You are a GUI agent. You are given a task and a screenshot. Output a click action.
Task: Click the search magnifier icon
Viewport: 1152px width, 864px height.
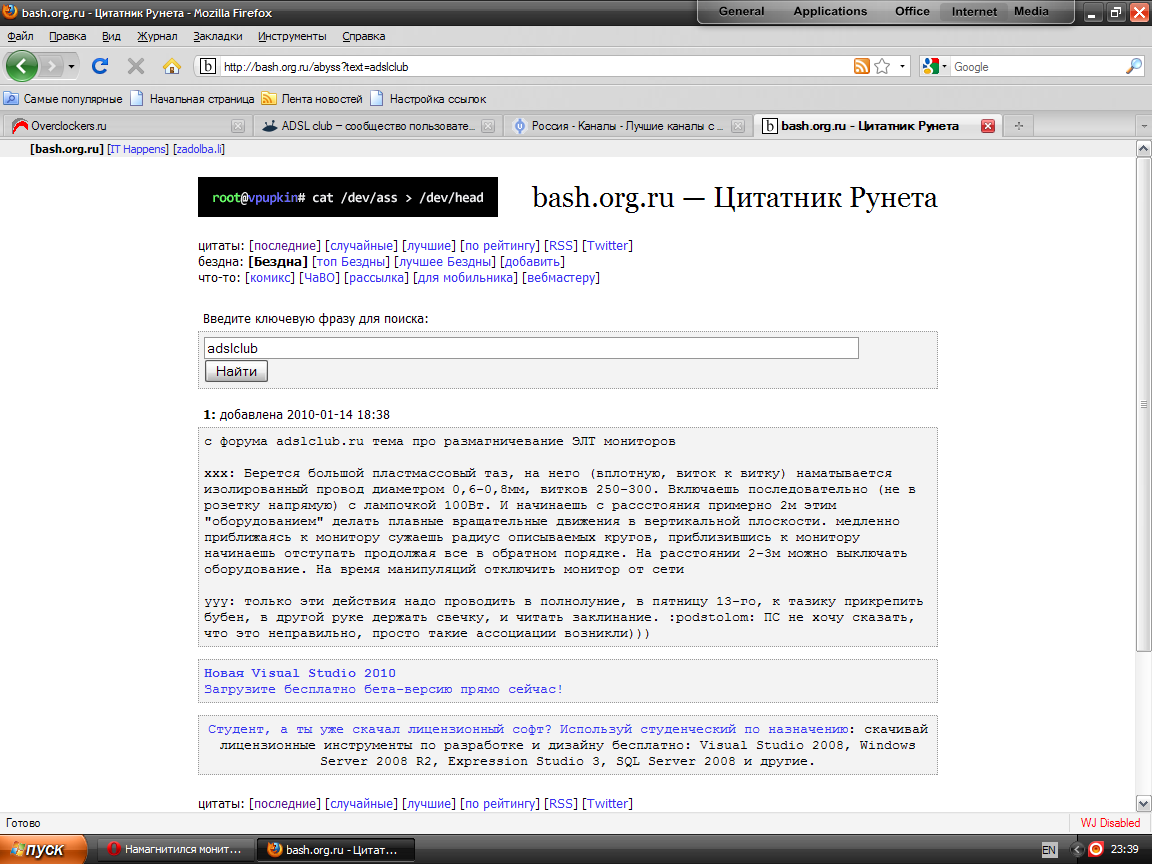1134,66
